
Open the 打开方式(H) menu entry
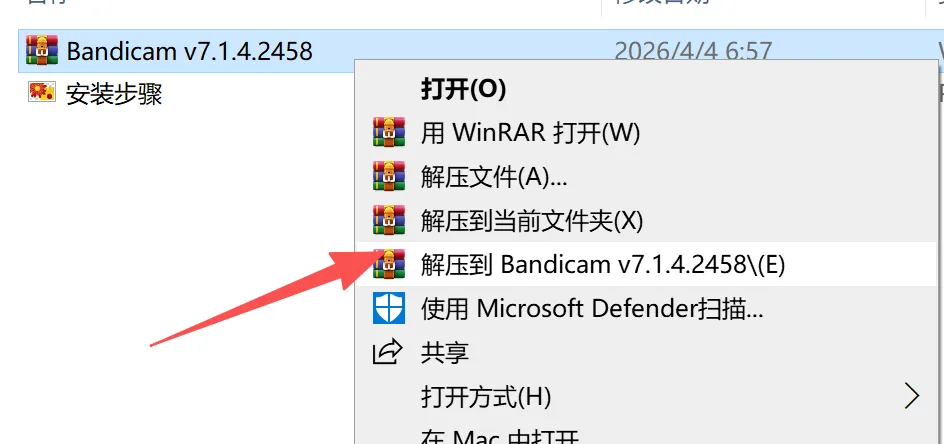[486, 396]
